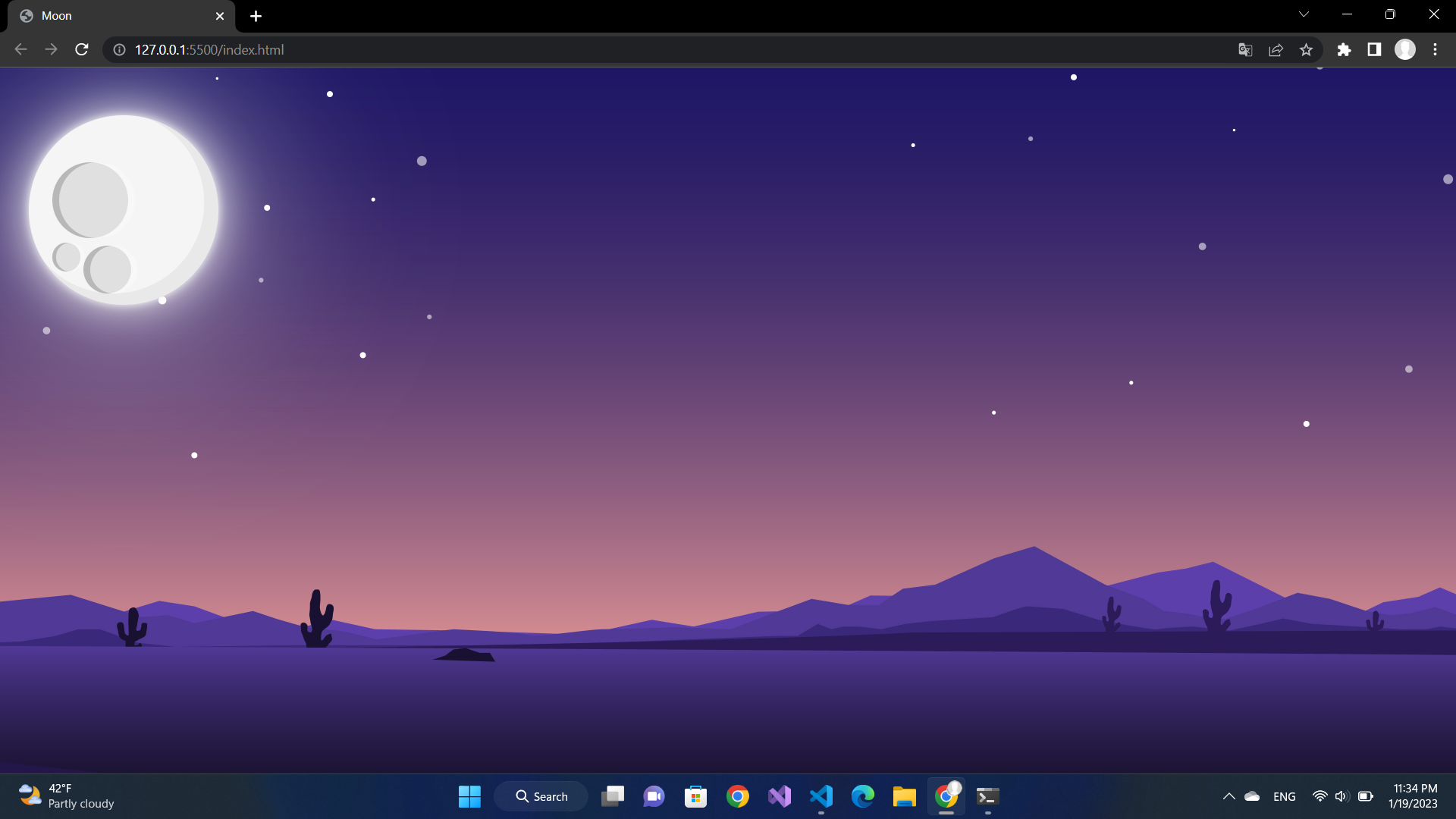Open Microsoft Edge from the taskbar
This screenshot has height=819, width=1456.
coord(862,796)
